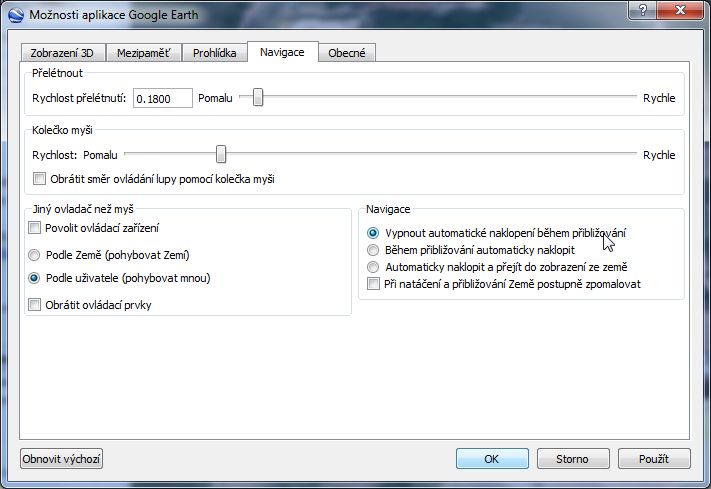The height and width of the screenshot is (489, 711).
Task: Click the Použít button
Action: coord(654,459)
